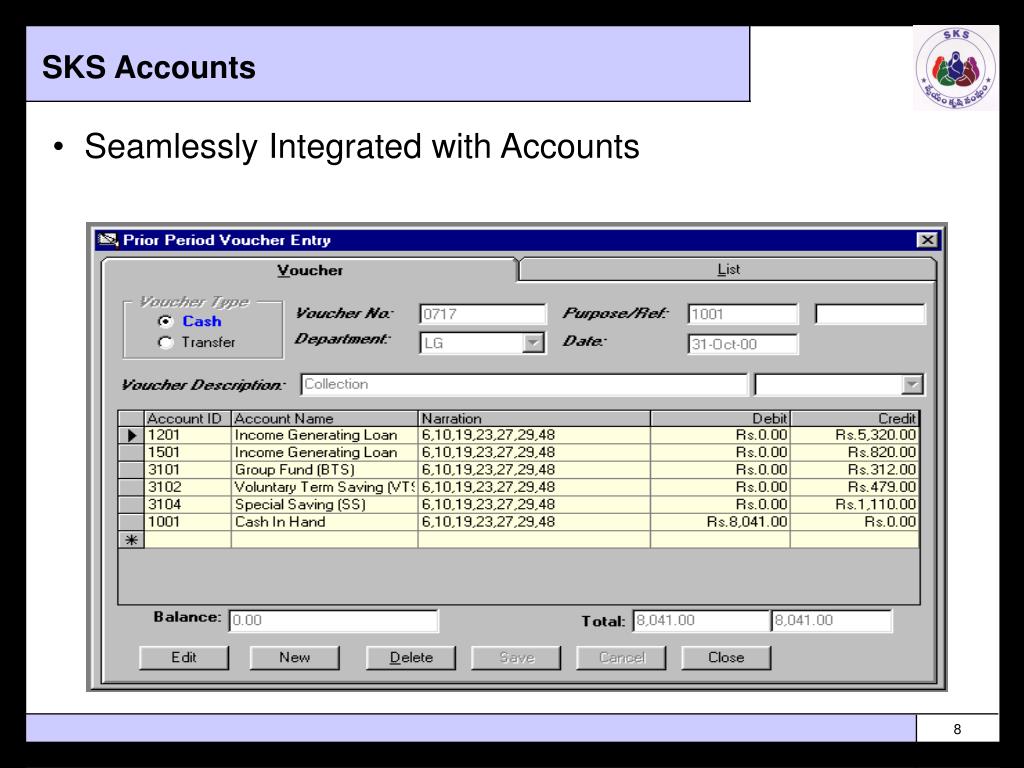Image resolution: width=1024 pixels, height=768 pixels.
Task: Click the Delete button
Action: coord(411,658)
